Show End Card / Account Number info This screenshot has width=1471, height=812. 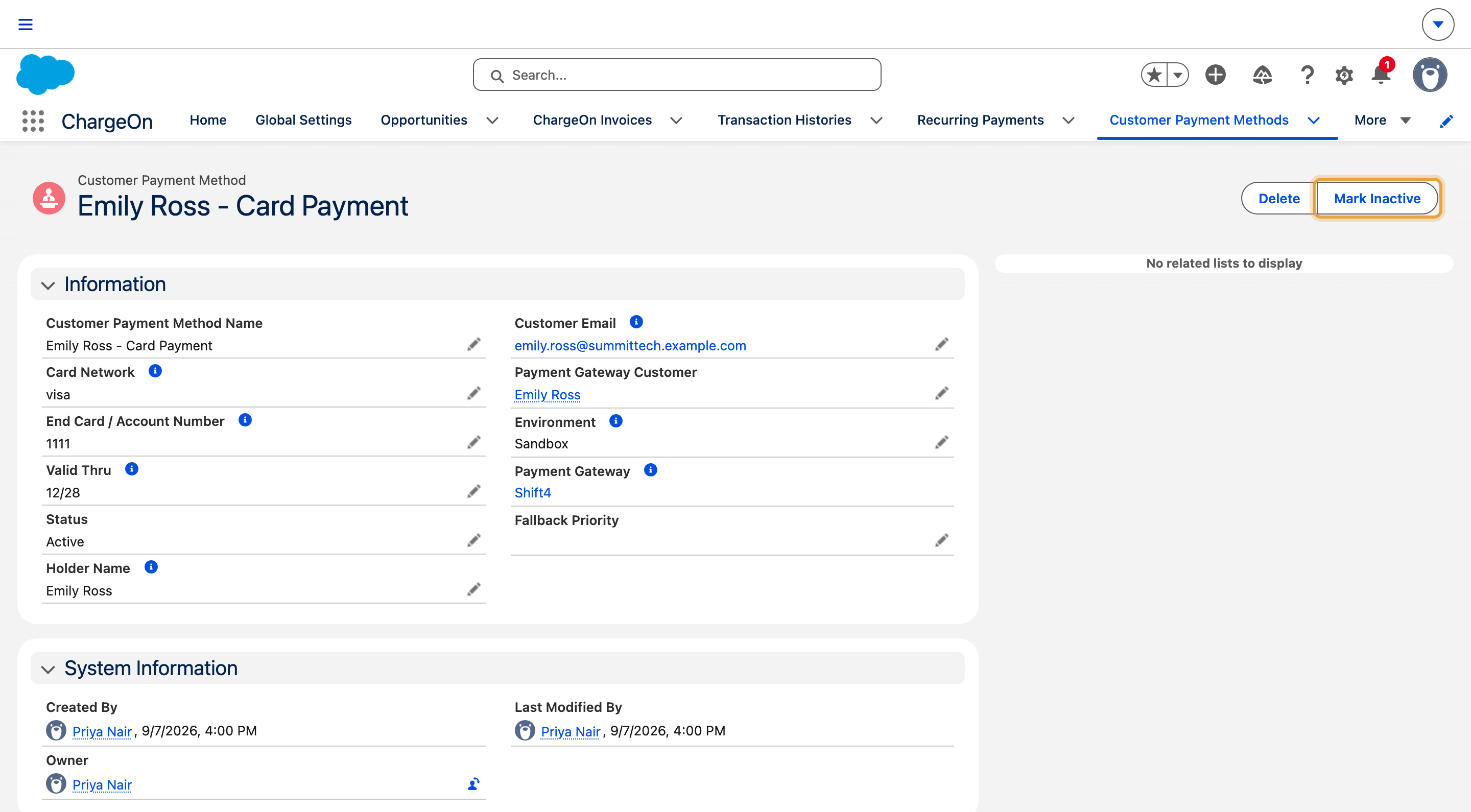pos(245,420)
